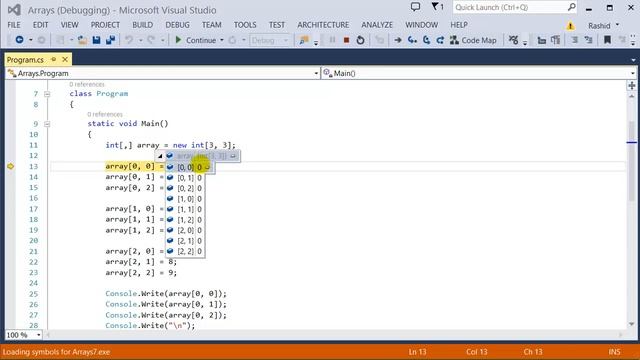Screen dimensions: 640x360
Task: Click the Quick Launch magnifier icon
Action: [x=571, y=7]
